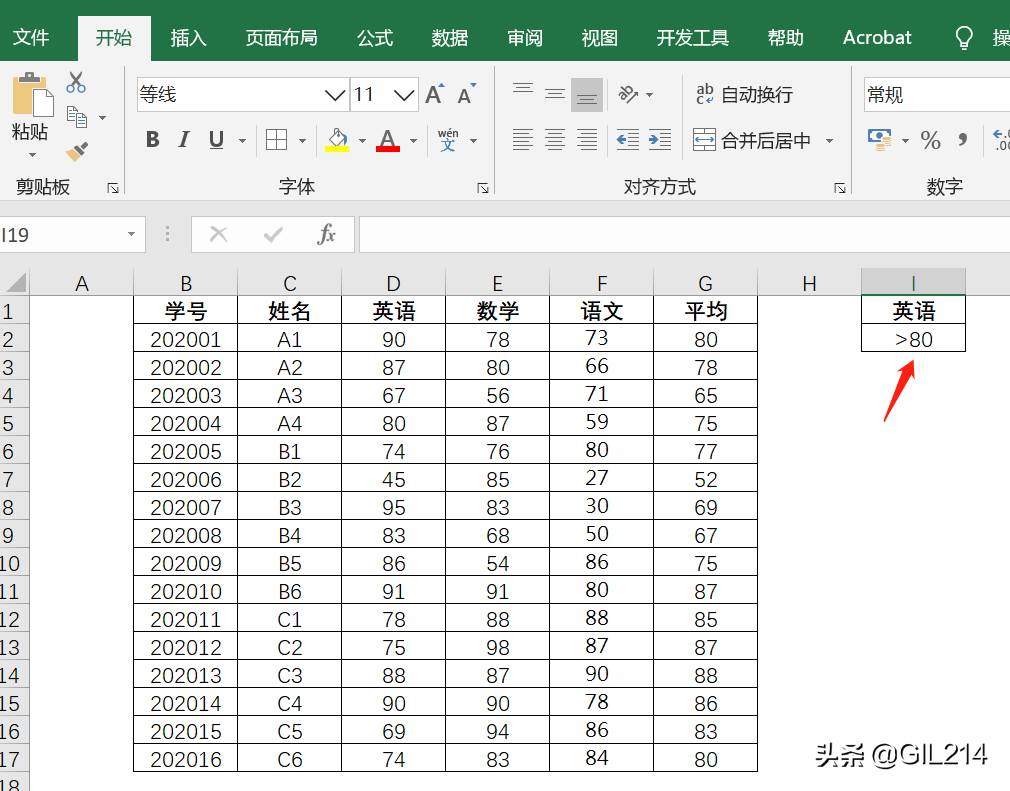Click the text orientation icon
Viewport: 1010px width, 791px height.
click(629, 95)
